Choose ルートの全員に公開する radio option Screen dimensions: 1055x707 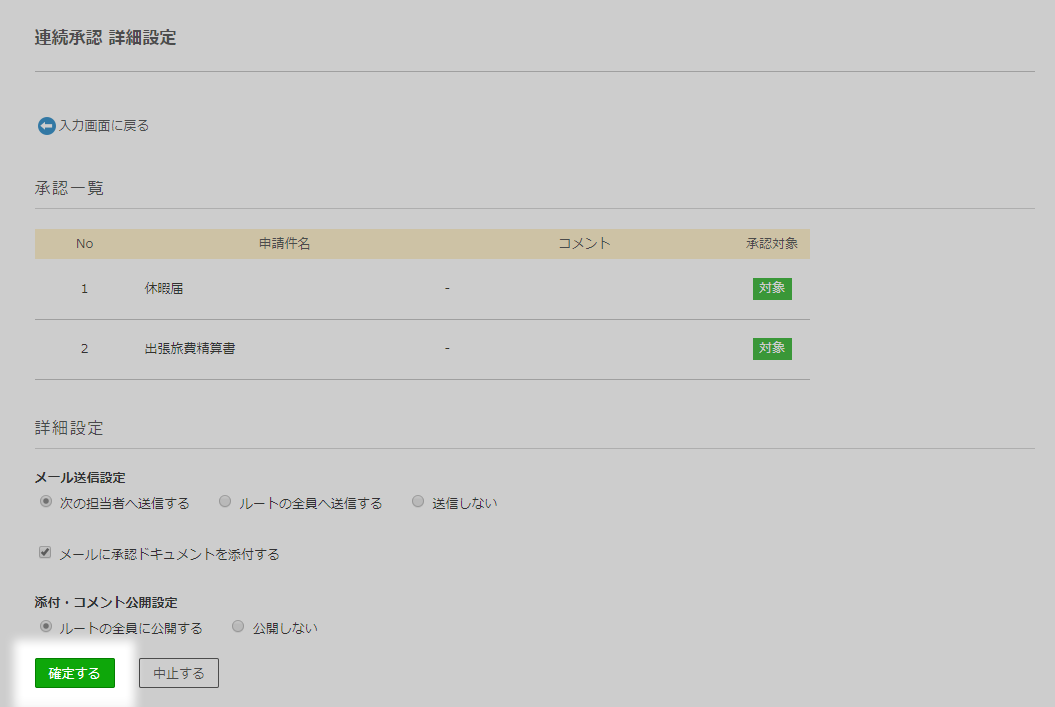[46, 627]
